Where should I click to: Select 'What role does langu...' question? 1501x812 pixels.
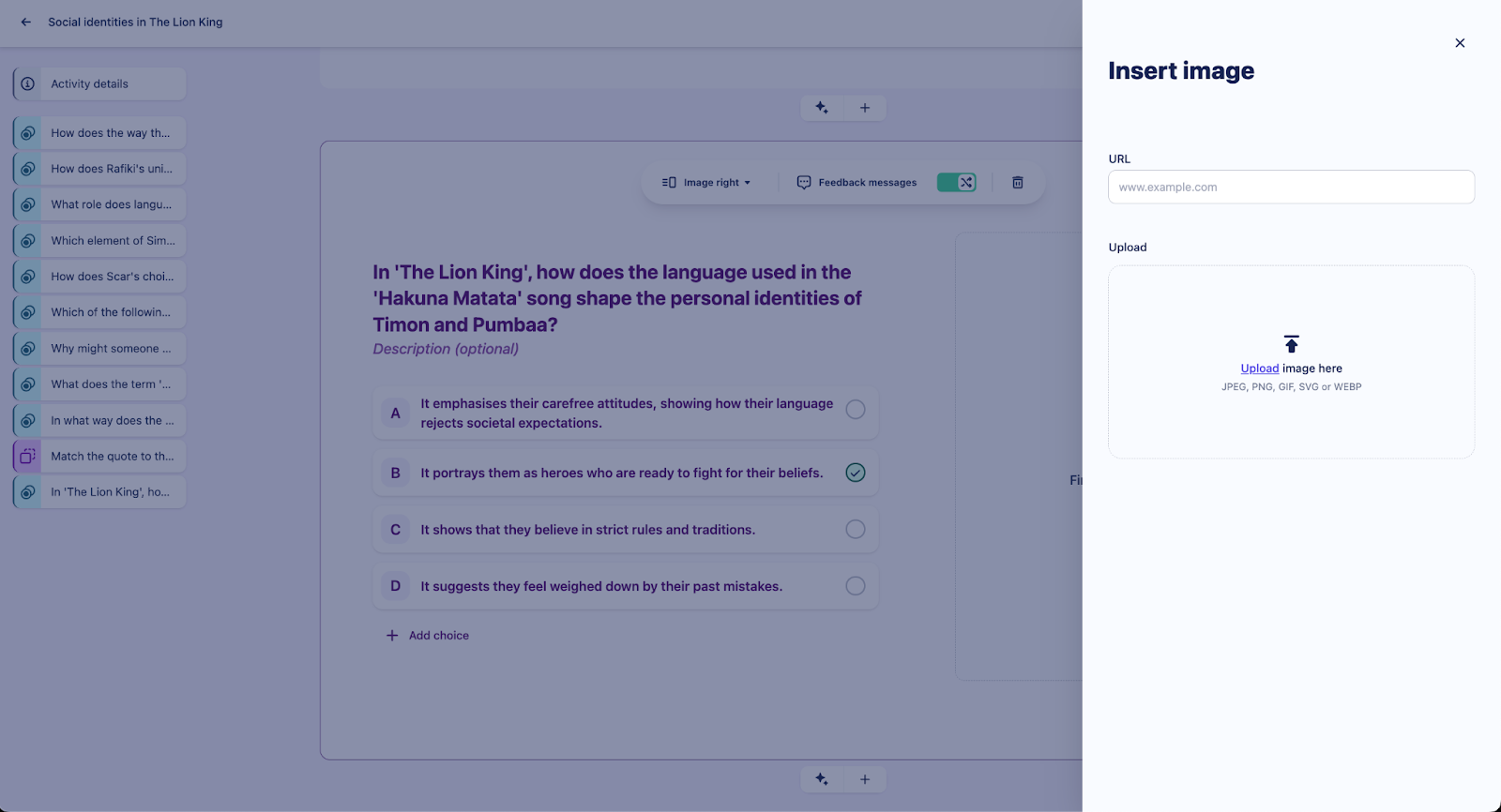(99, 204)
